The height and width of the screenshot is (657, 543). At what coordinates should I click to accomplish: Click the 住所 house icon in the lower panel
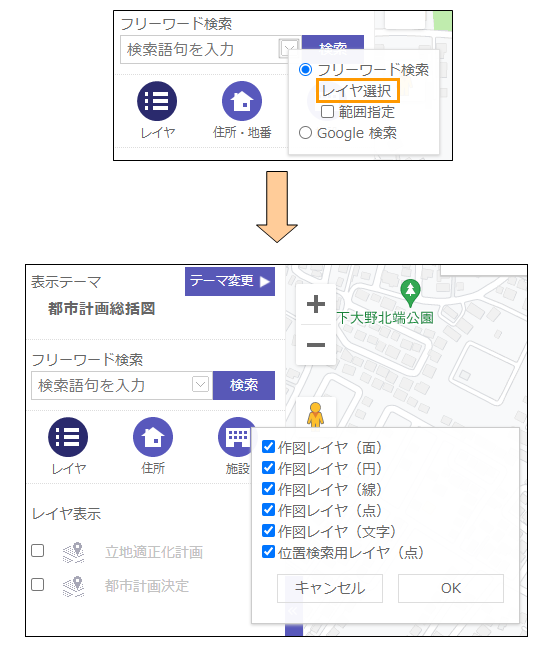pos(153,437)
